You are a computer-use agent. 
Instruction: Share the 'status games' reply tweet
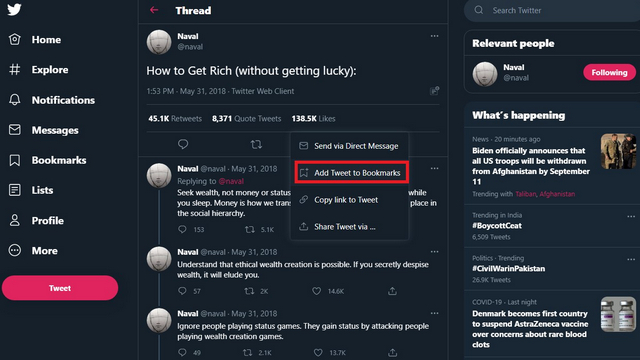[x=392, y=352]
